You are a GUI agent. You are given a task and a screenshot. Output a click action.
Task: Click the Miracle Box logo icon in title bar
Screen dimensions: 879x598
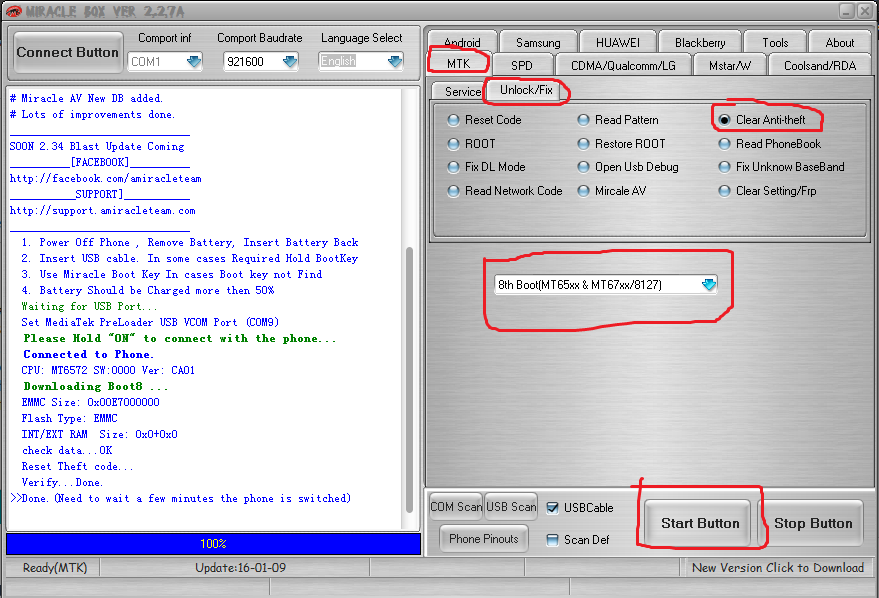point(13,11)
